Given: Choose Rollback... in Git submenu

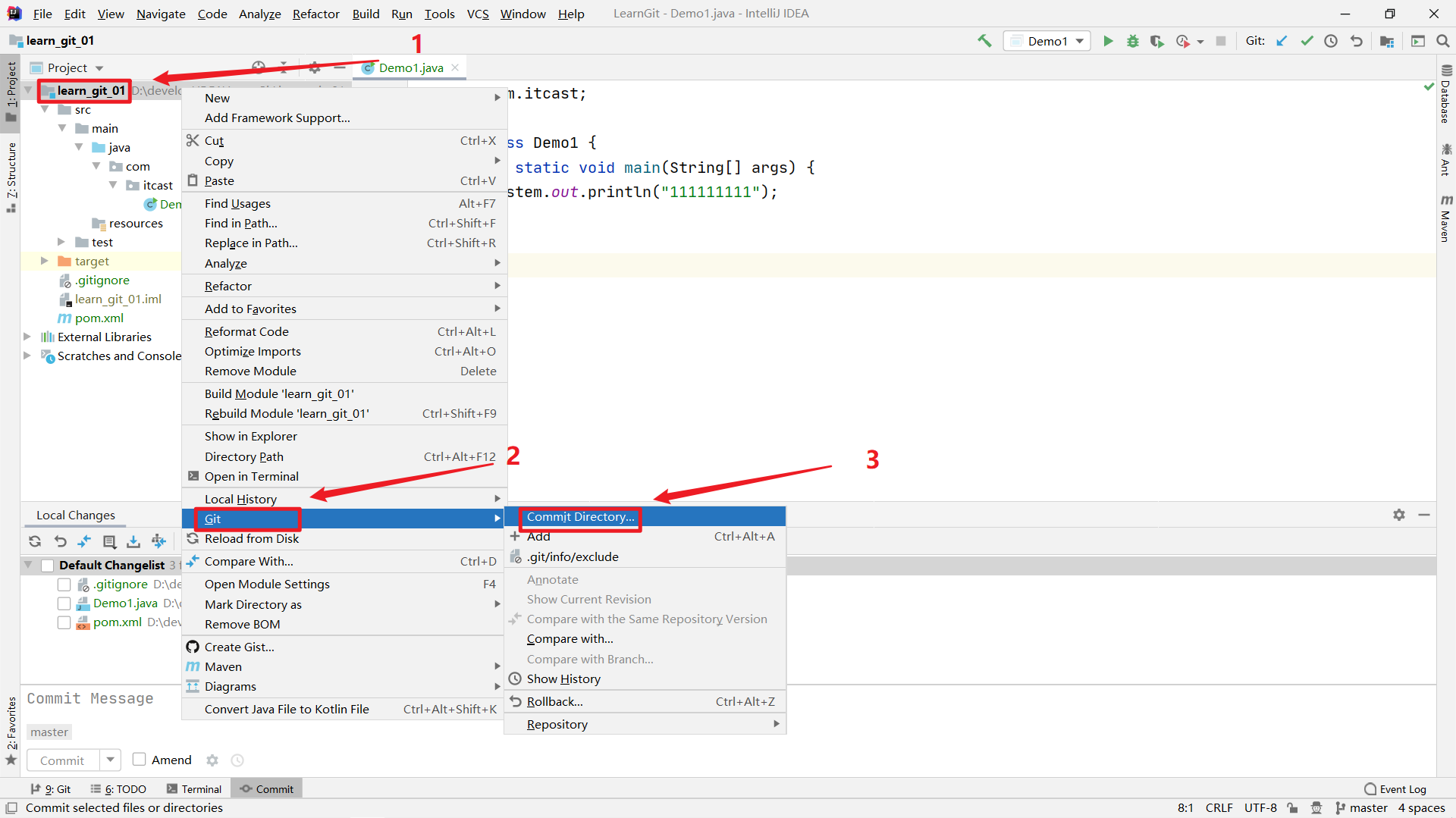Looking at the screenshot, I should (x=645, y=702).
